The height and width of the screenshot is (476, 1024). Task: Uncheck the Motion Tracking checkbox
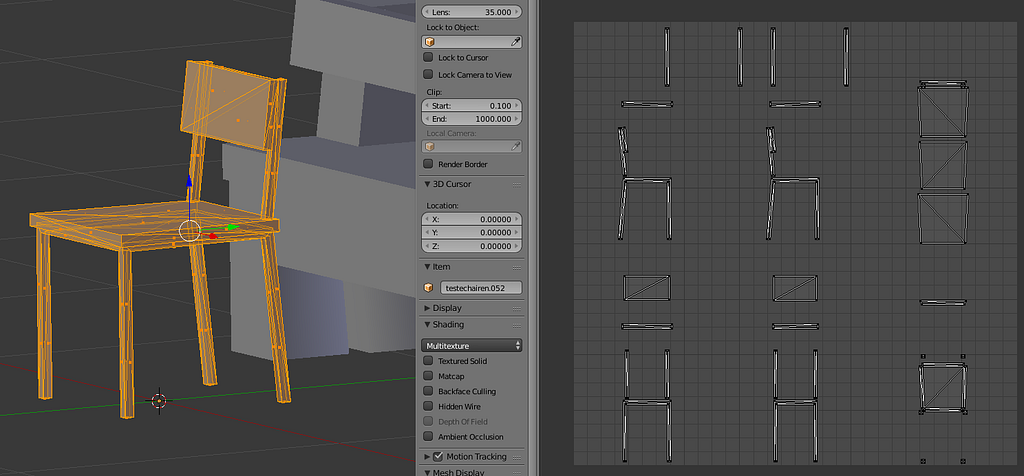point(438,457)
